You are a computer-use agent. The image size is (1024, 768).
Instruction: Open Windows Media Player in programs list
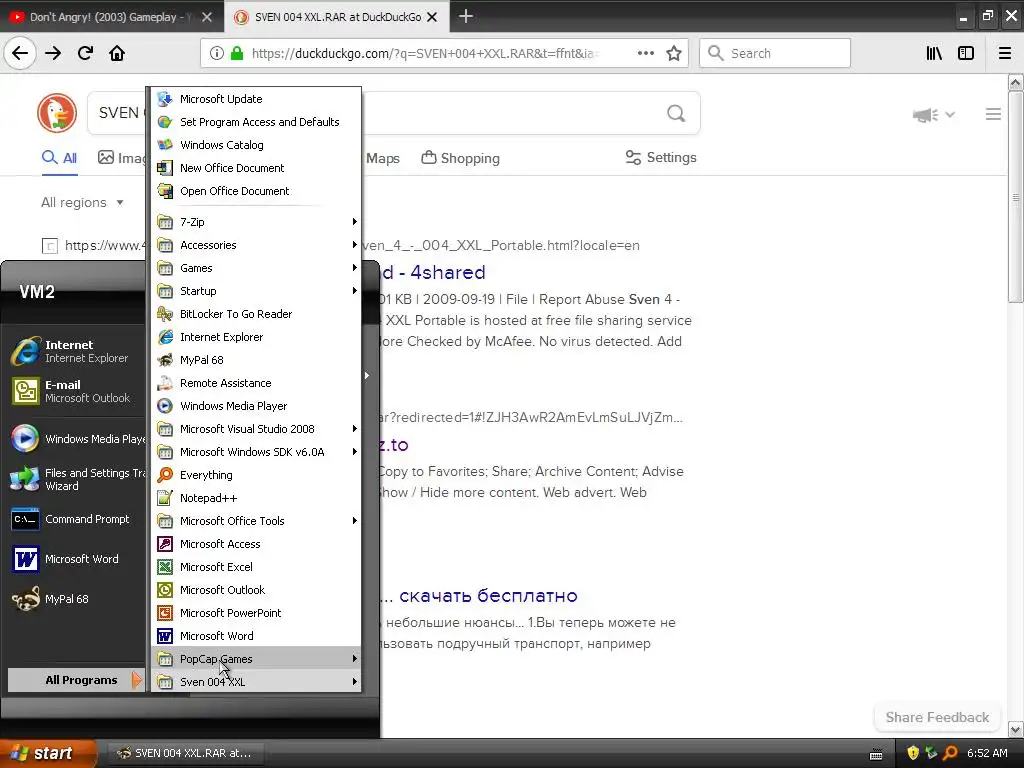[256, 406]
